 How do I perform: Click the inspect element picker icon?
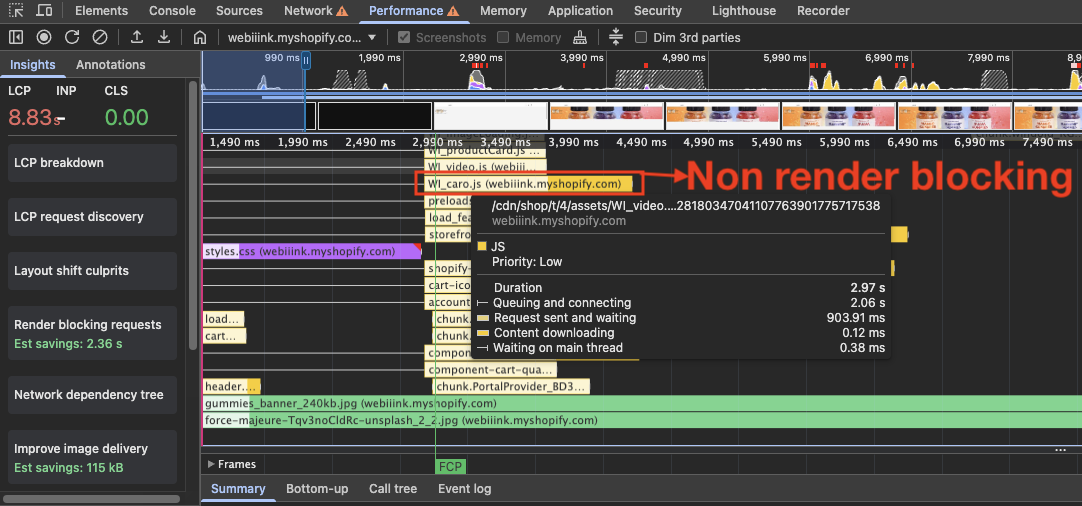16,11
